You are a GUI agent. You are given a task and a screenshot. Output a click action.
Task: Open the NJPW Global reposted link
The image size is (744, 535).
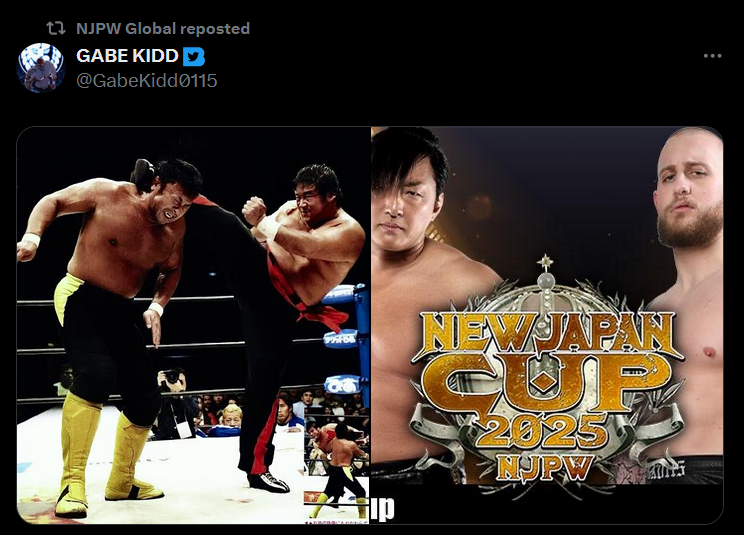(163, 28)
